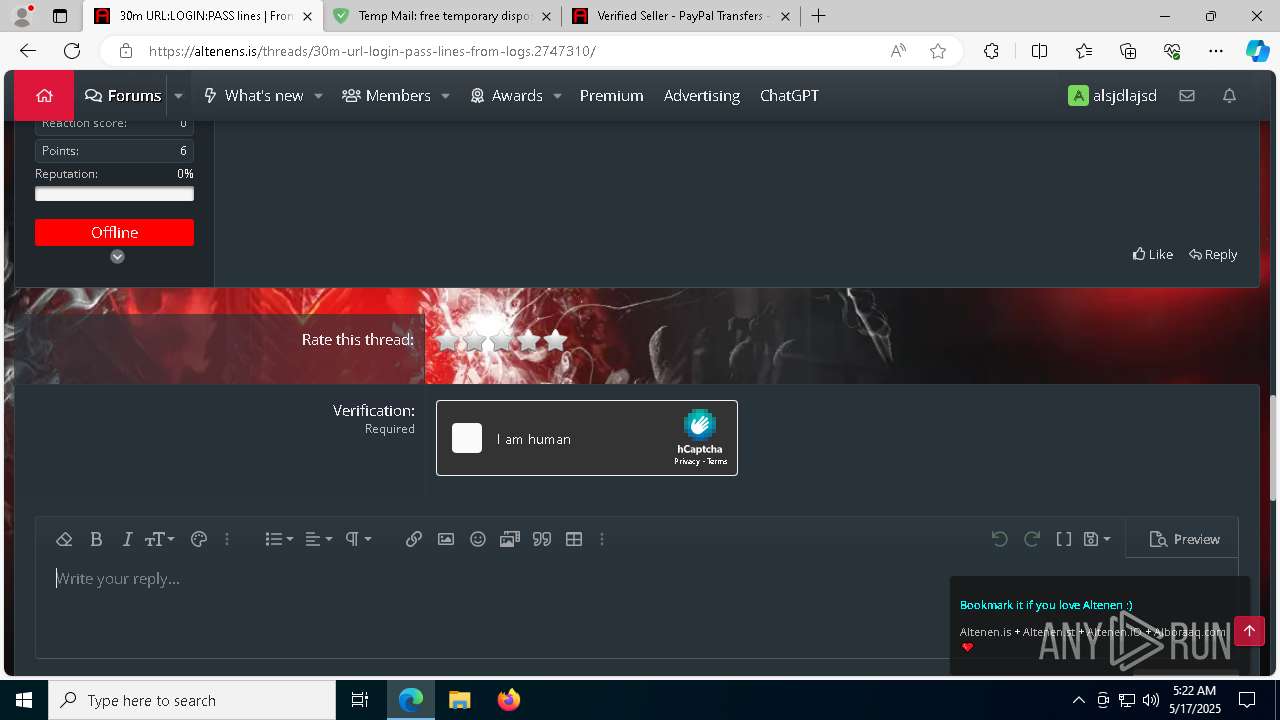Screen dimensions: 1280x720
Task: Open the hCaptcha Privacy link
Action: click(x=686, y=461)
